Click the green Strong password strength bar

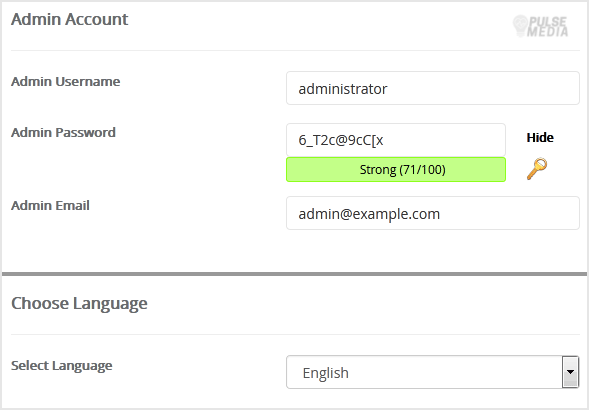396,169
